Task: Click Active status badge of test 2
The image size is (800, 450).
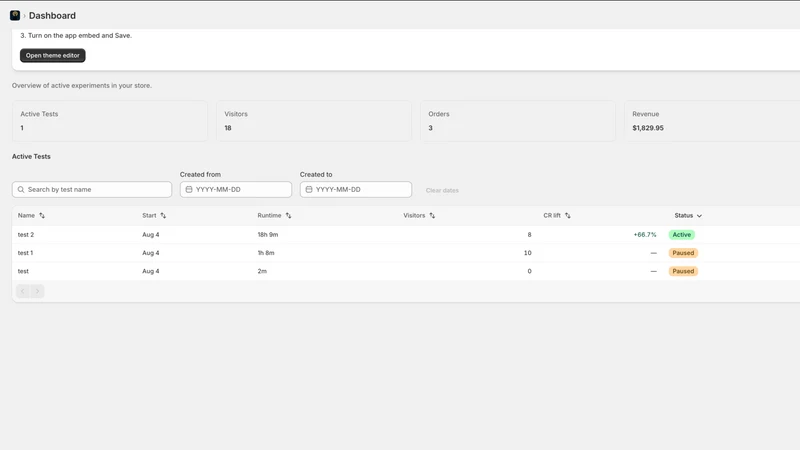Action: tap(682, 235)
